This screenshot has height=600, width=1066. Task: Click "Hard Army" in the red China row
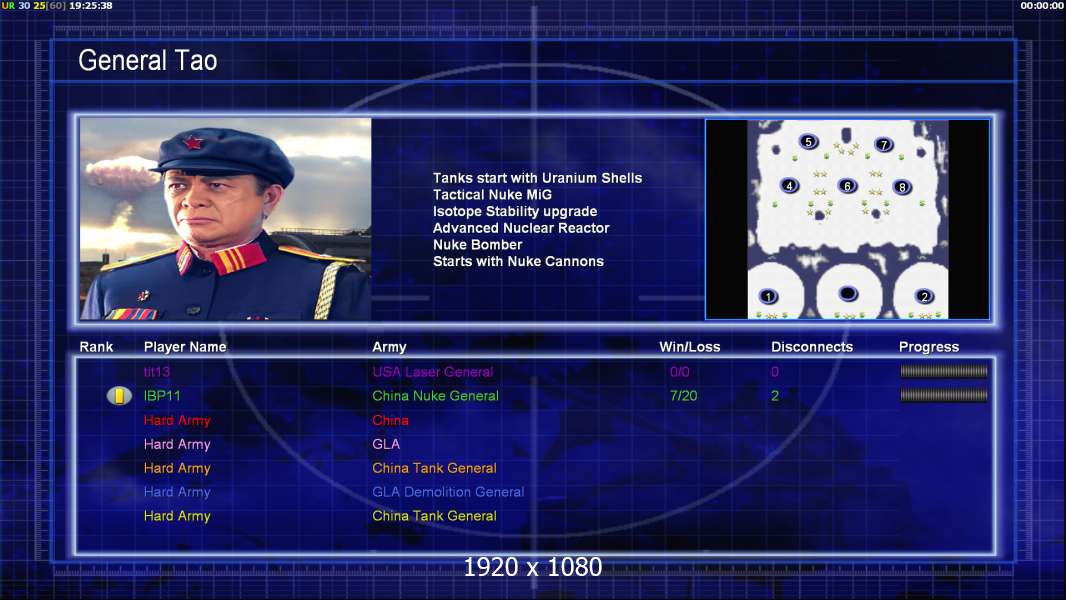pyautogui.click(x=177, y=421)
